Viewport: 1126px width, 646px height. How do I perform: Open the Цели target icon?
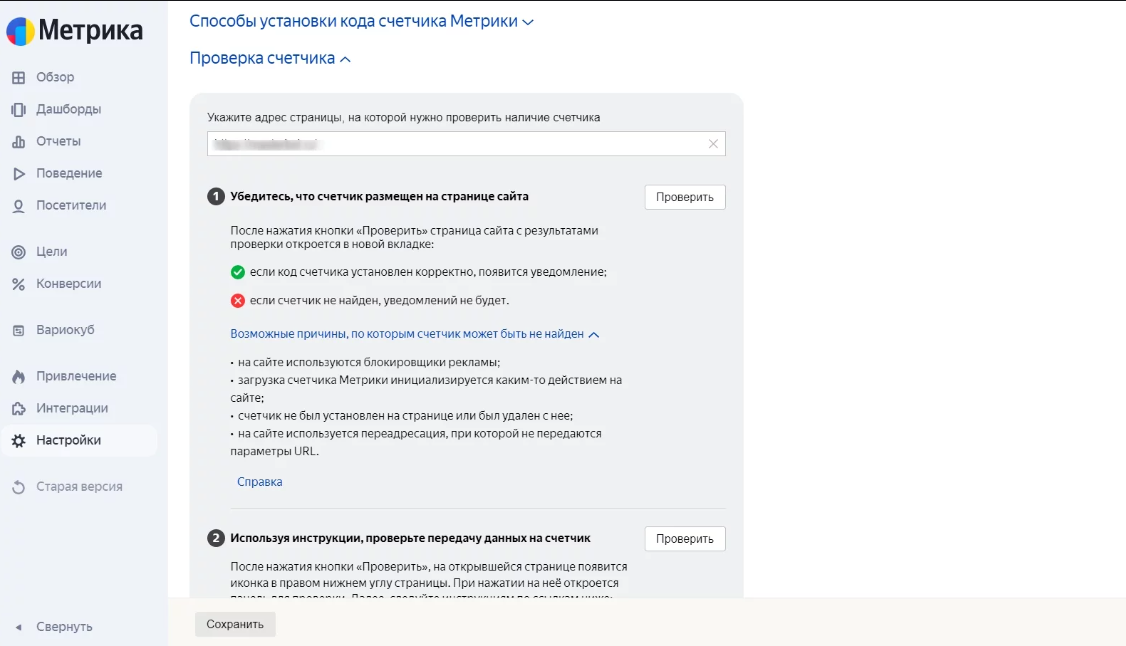pos(18,252)
